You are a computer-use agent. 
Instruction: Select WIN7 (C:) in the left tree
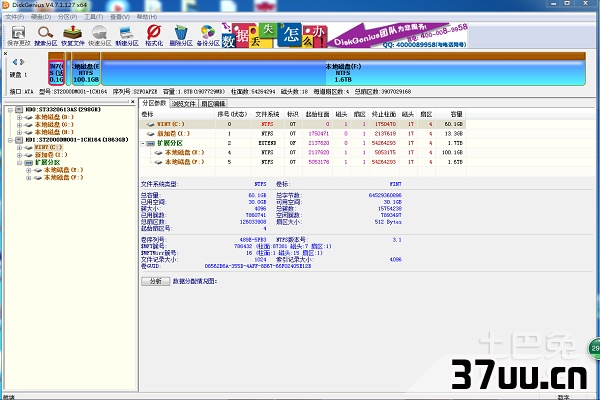(x=49, y=147)
